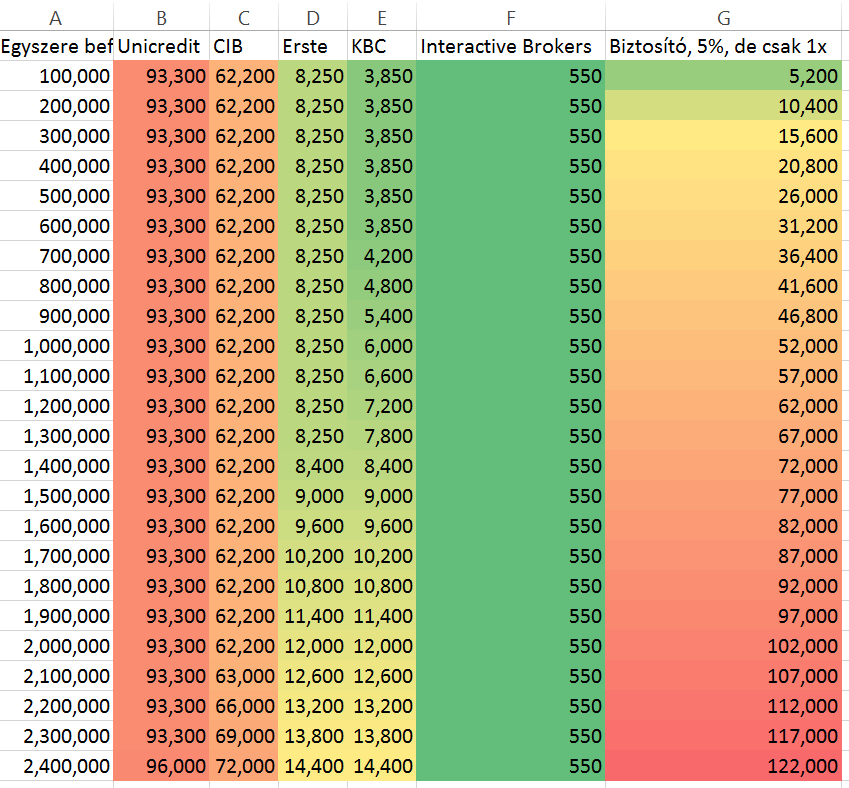Image resolution: width=849 pixels, height=788 pixels.
Task: Click the 'KBC' header cell
Action: [382, 46]
